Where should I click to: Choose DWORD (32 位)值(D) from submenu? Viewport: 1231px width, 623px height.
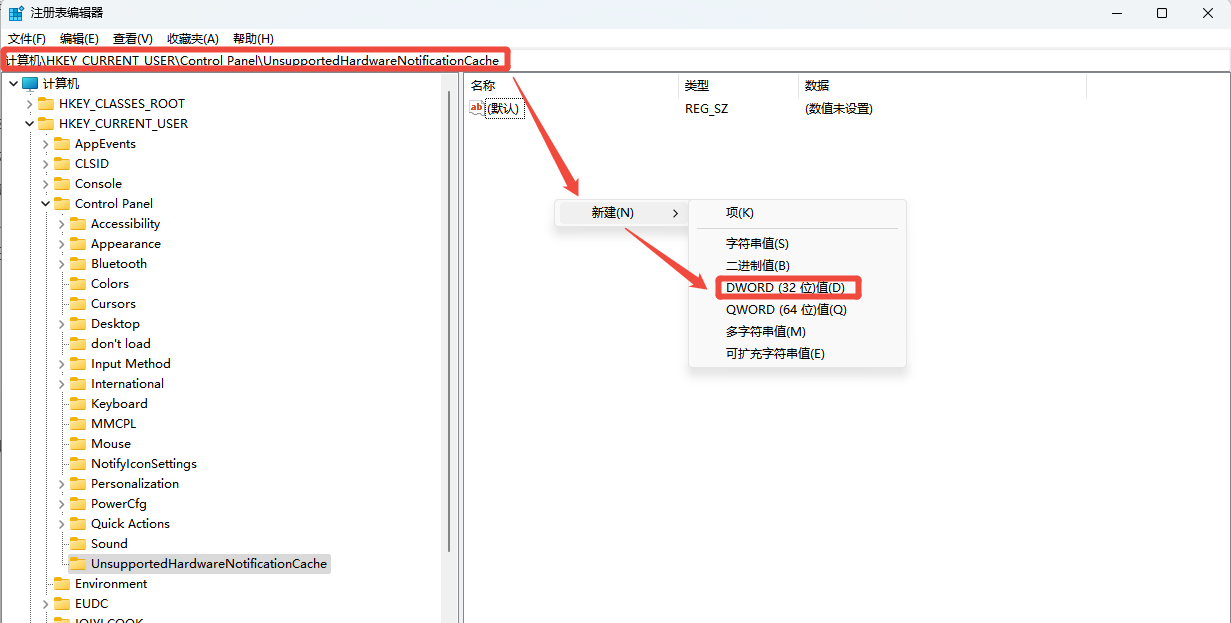click(785, 288)
